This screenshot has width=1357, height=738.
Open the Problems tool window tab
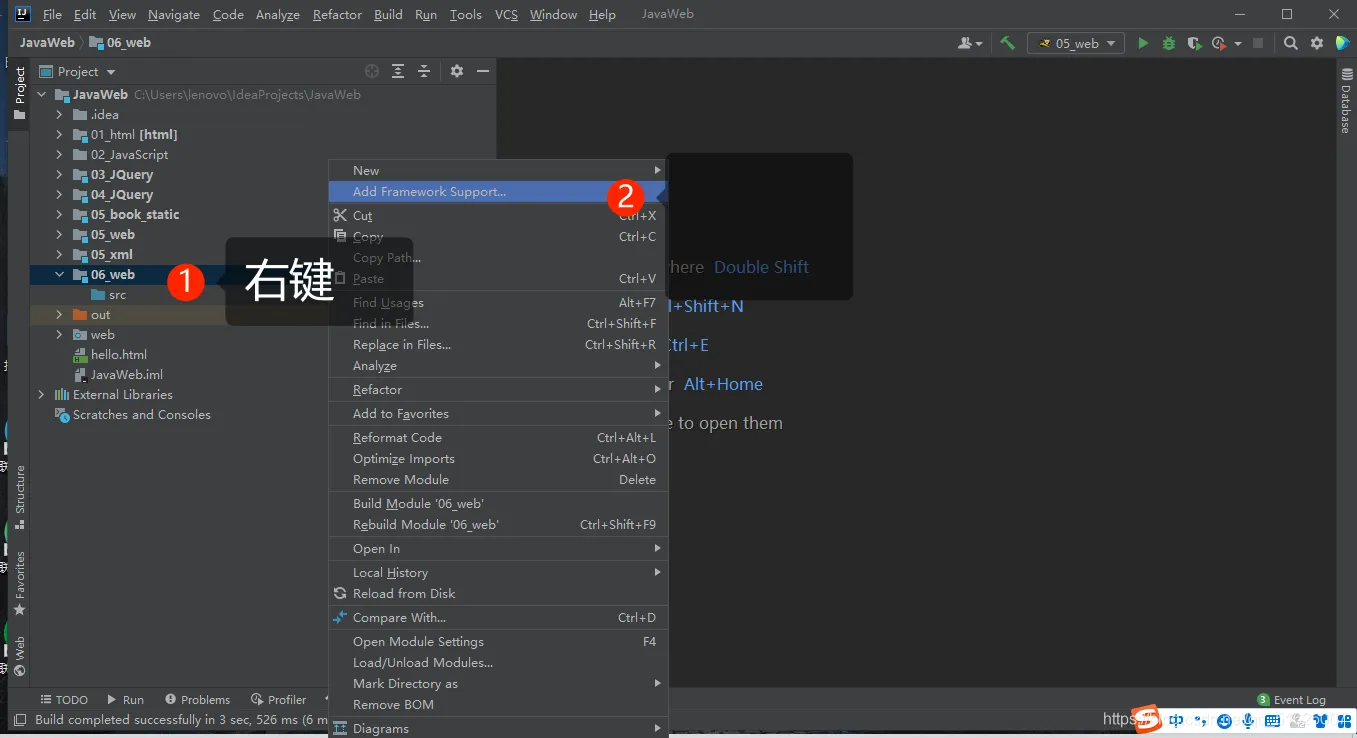click(198, 700)
